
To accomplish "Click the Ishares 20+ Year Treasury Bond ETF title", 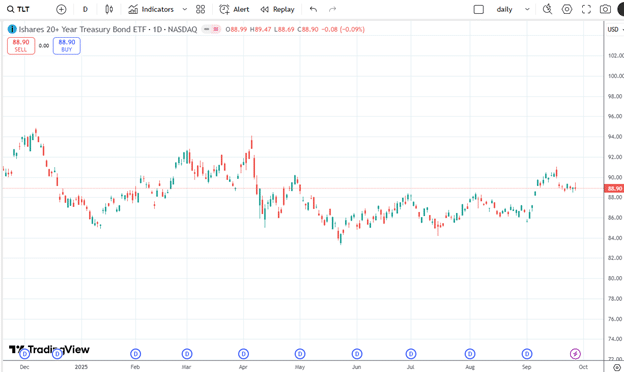I will click(x=82, y=29).
